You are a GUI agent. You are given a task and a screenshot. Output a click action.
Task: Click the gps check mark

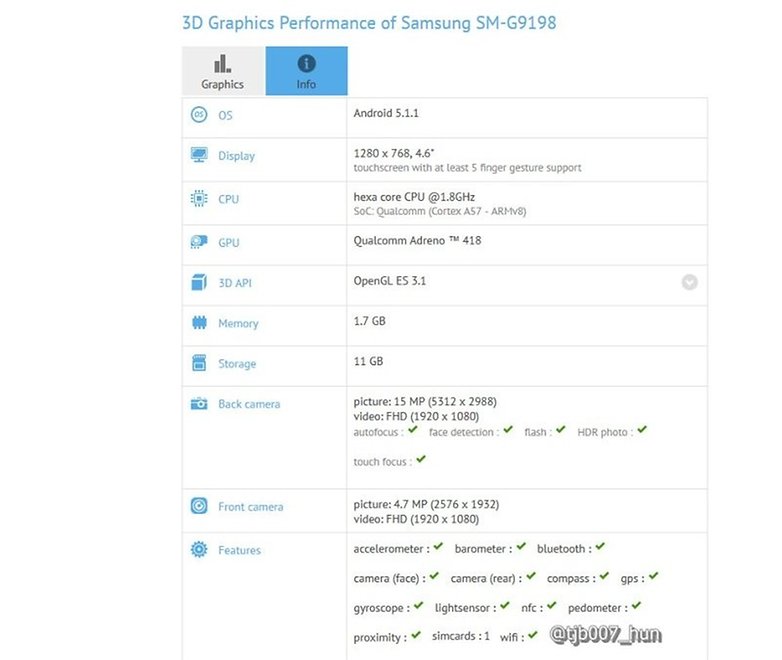pyautogui.click(x=653, y=576)
